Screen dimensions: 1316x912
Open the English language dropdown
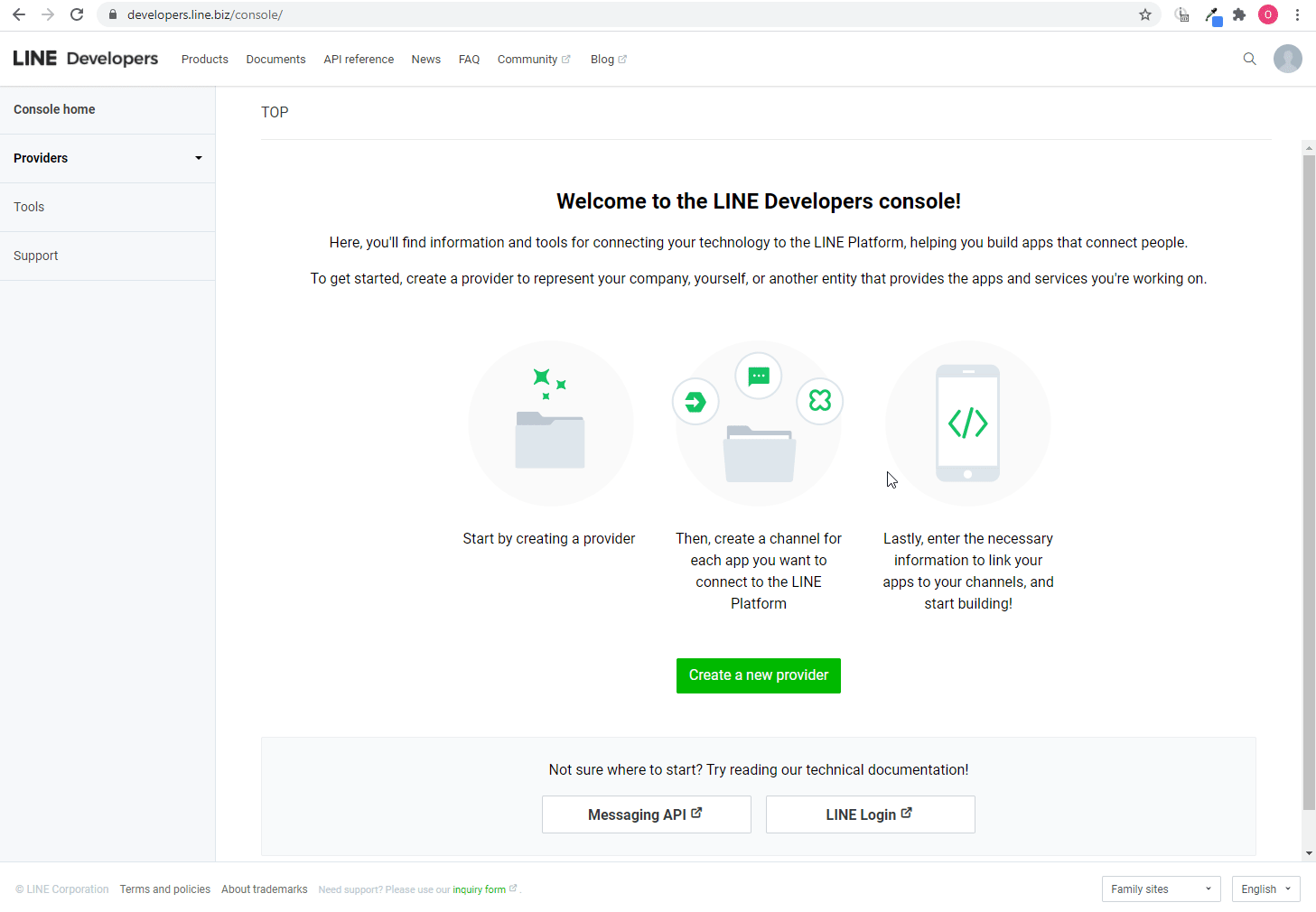coord(1266,889)
